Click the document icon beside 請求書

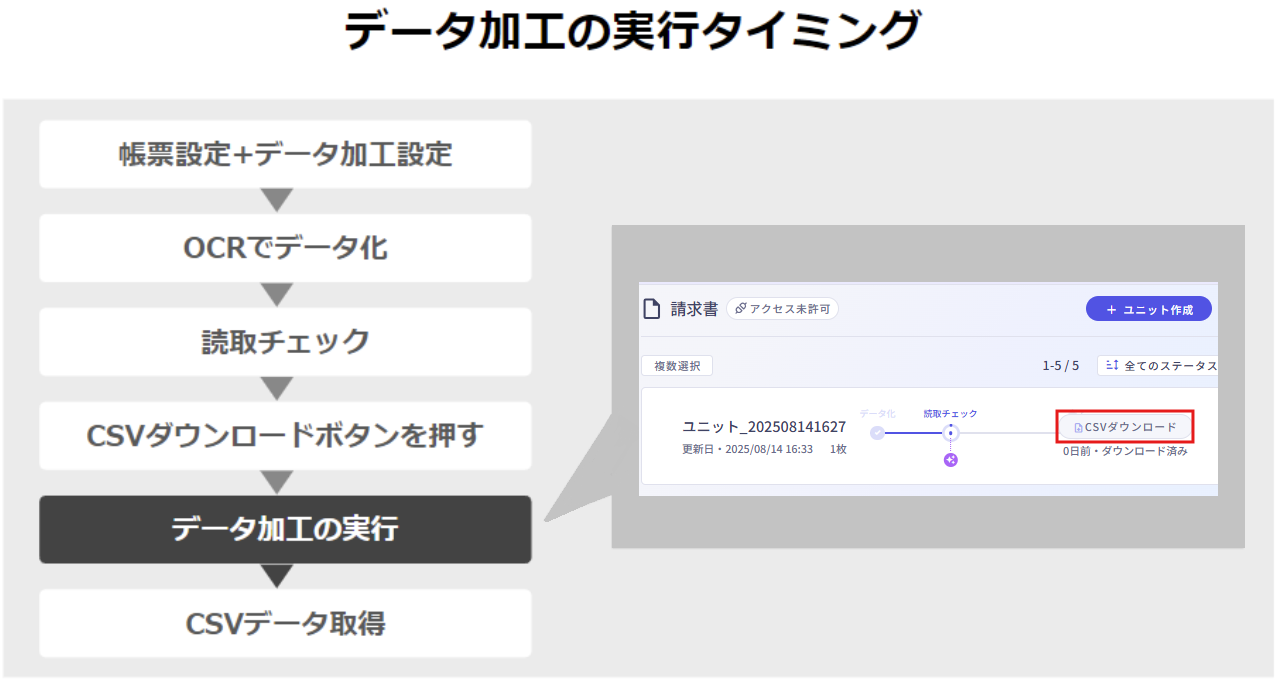pos(652,309)
